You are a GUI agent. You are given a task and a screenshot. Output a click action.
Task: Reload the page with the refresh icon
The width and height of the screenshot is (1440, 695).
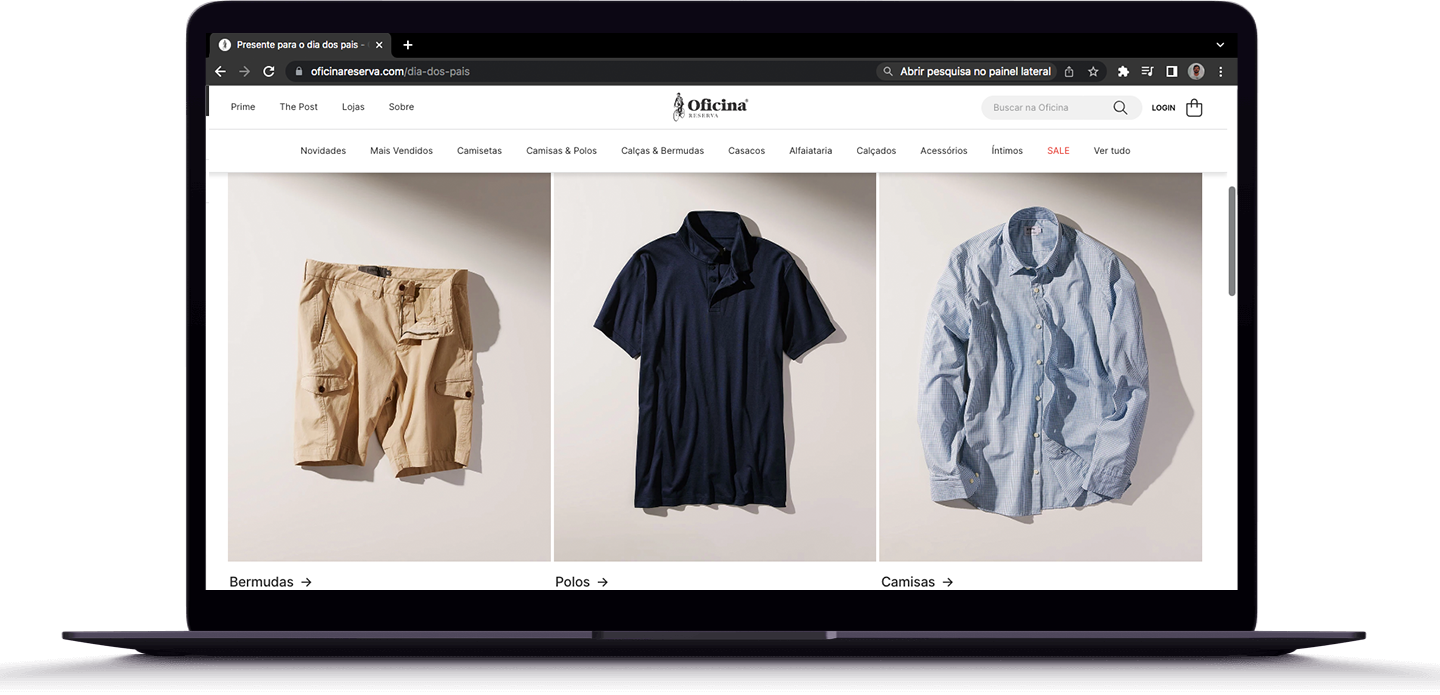coord(268,72)
